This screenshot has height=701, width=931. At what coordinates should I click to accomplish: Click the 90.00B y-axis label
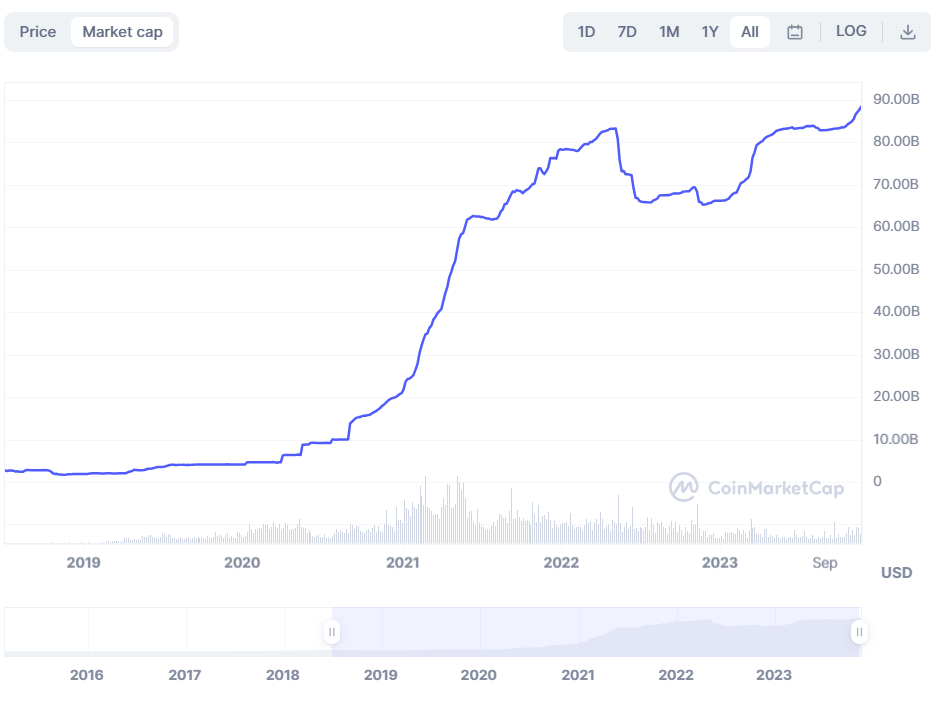(895, 99)
